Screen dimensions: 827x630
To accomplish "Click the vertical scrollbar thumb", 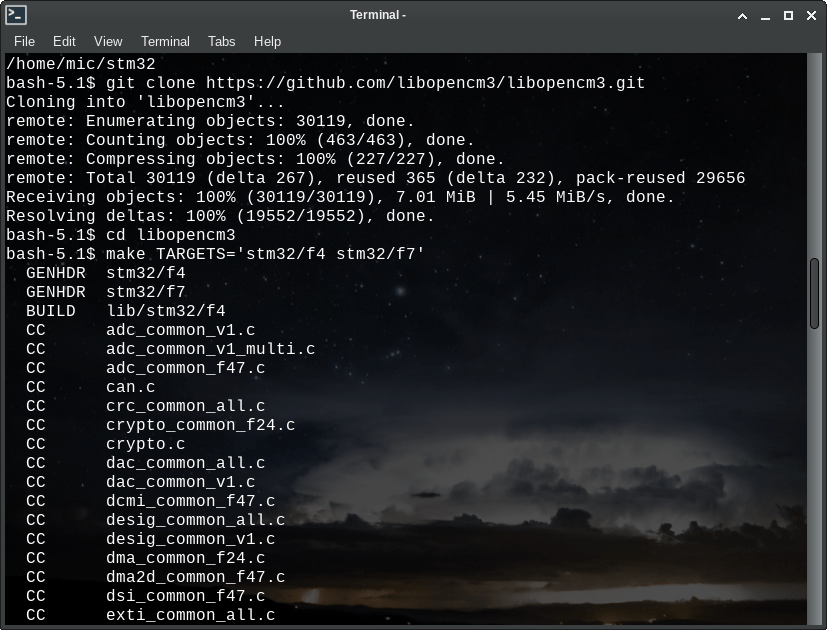I will (816, 291).
